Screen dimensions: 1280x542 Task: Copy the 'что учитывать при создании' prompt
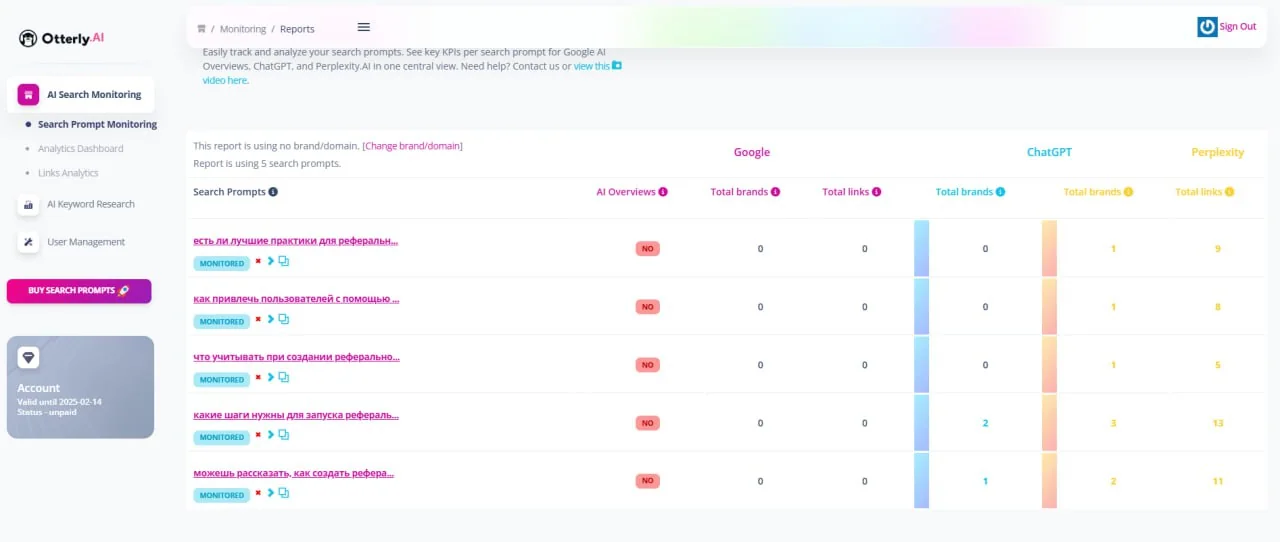(284, 378)
